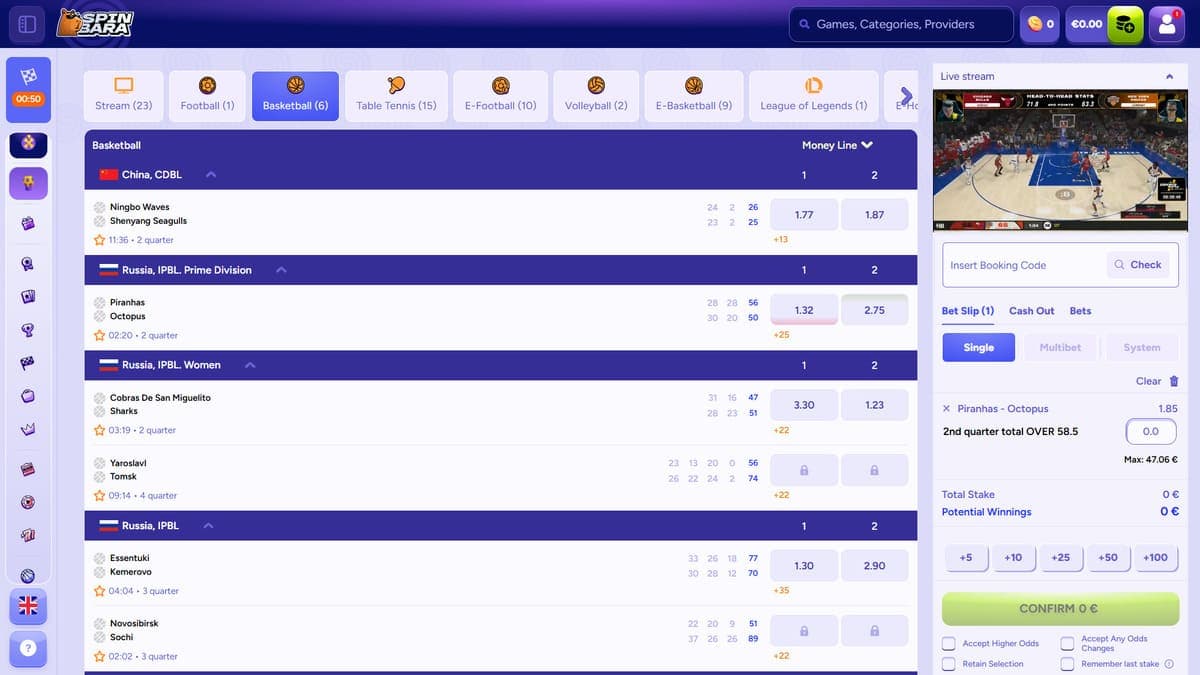Favorite the Yaroslavl vs Tomsk star
Viewport: 1200px width, 675px height.
(99, 495)
